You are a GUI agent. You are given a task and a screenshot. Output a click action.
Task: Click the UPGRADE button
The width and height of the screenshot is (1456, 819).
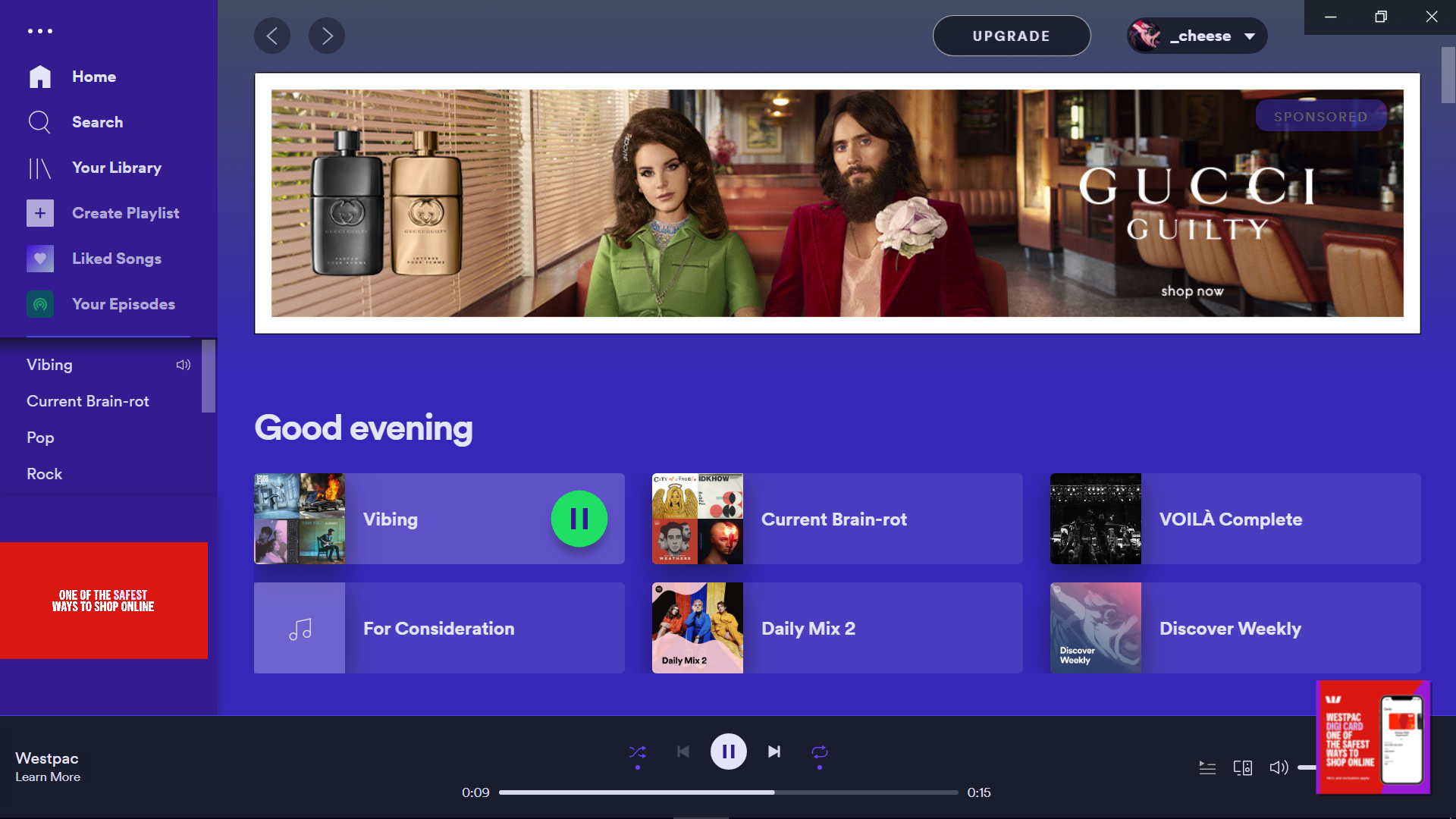coord(1011,36)
